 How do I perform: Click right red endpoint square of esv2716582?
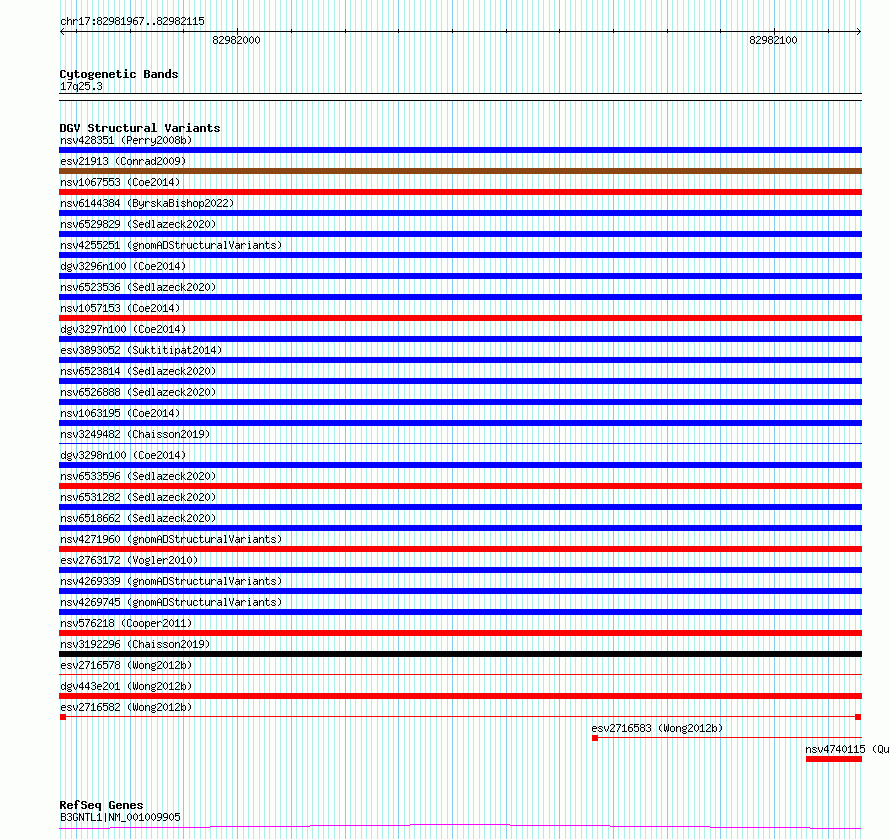(858, 717)
